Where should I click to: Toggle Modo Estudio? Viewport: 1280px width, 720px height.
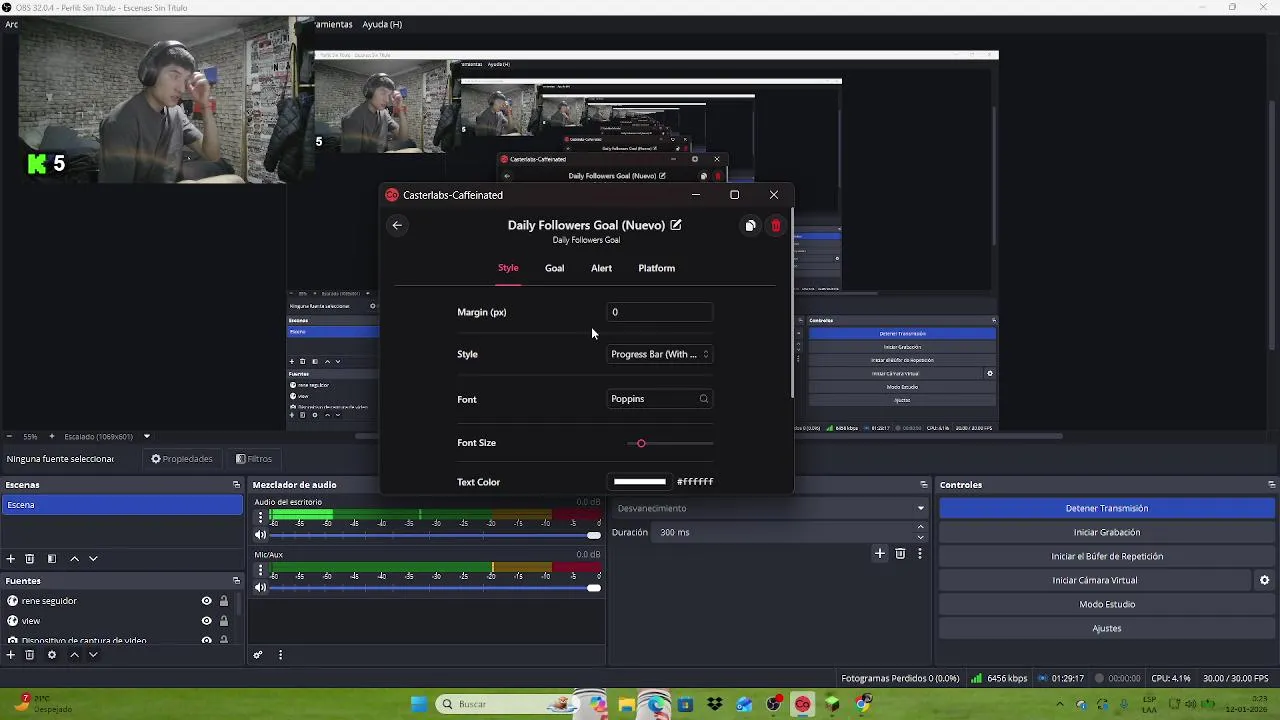1106,604
